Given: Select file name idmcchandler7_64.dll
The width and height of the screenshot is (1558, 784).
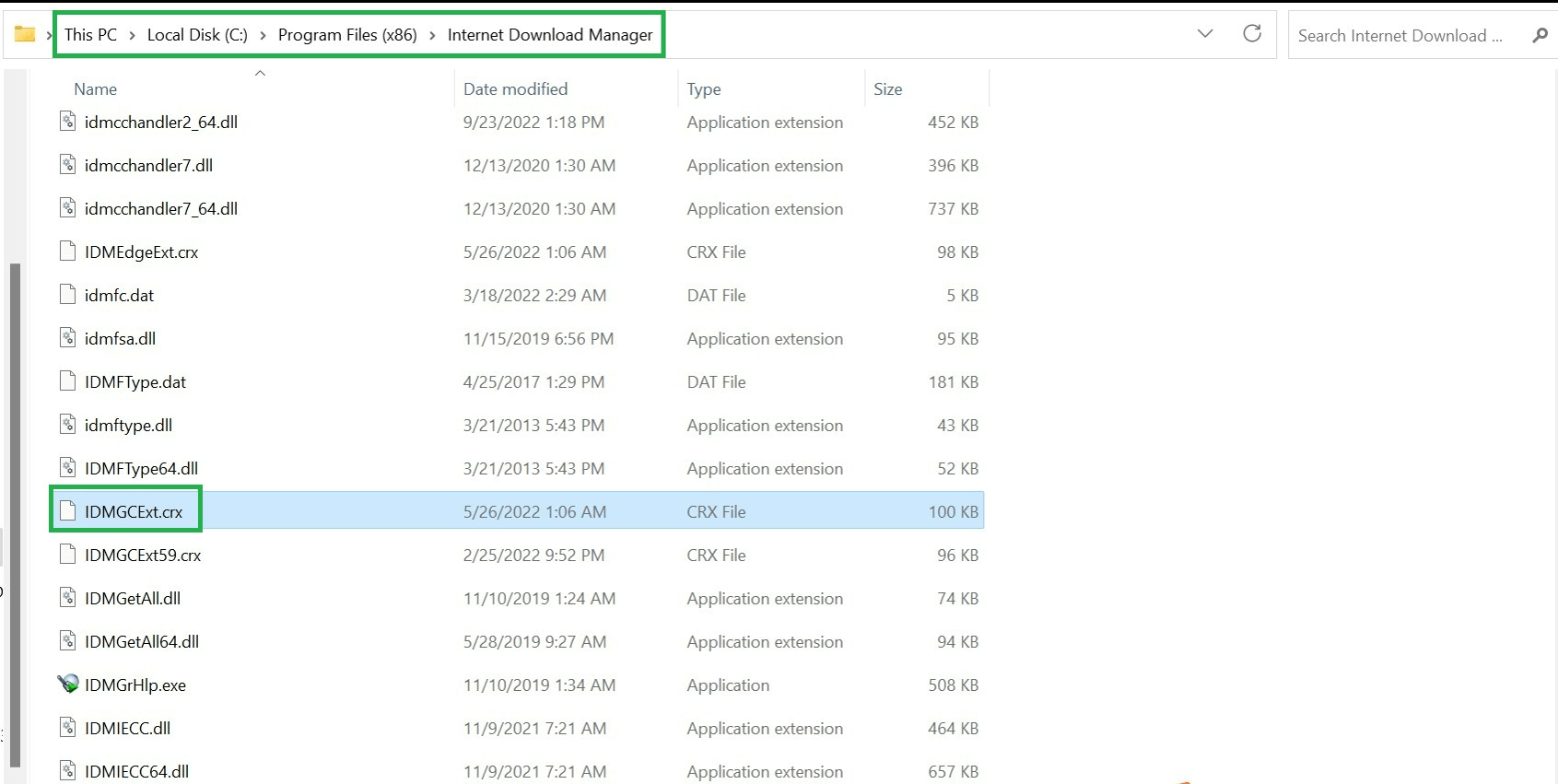Looking at the screenshot, I should click(161, 208).
